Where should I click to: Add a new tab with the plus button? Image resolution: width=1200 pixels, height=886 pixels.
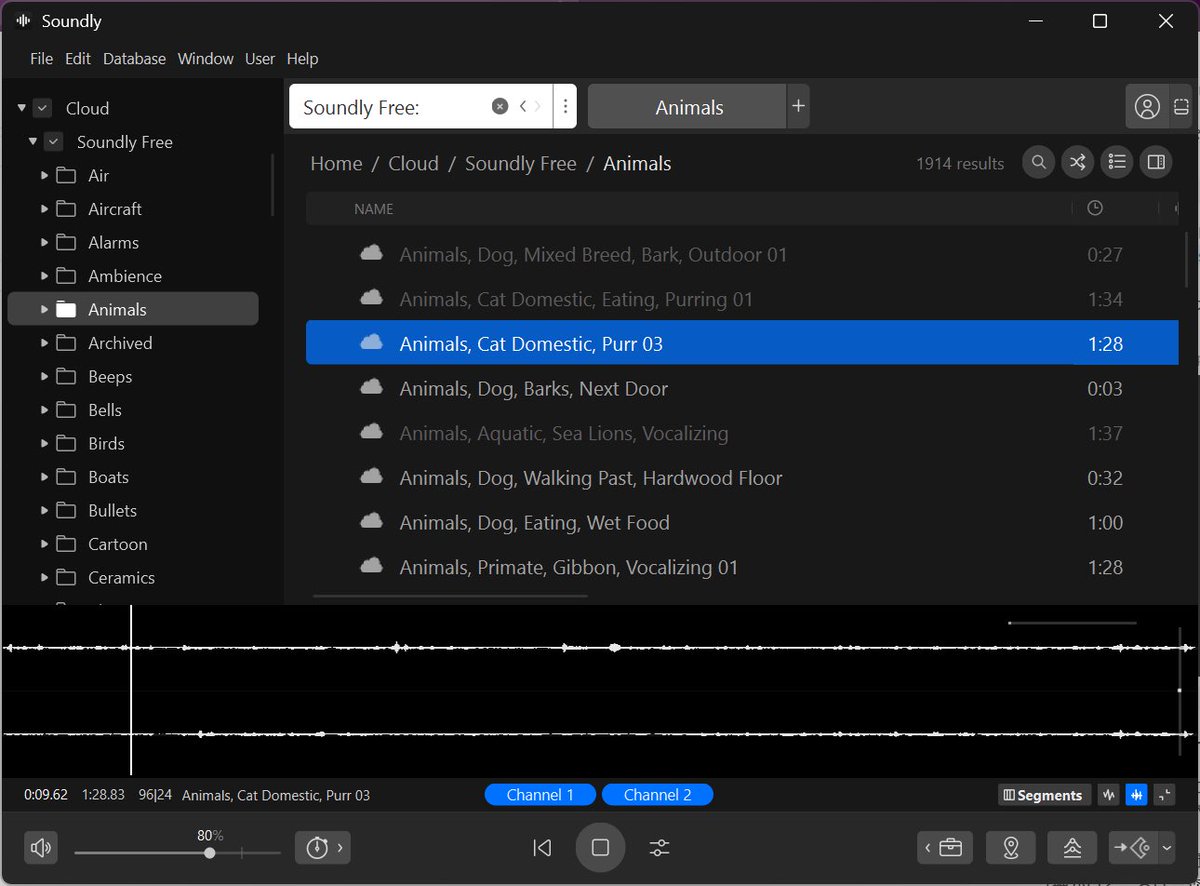798,106
